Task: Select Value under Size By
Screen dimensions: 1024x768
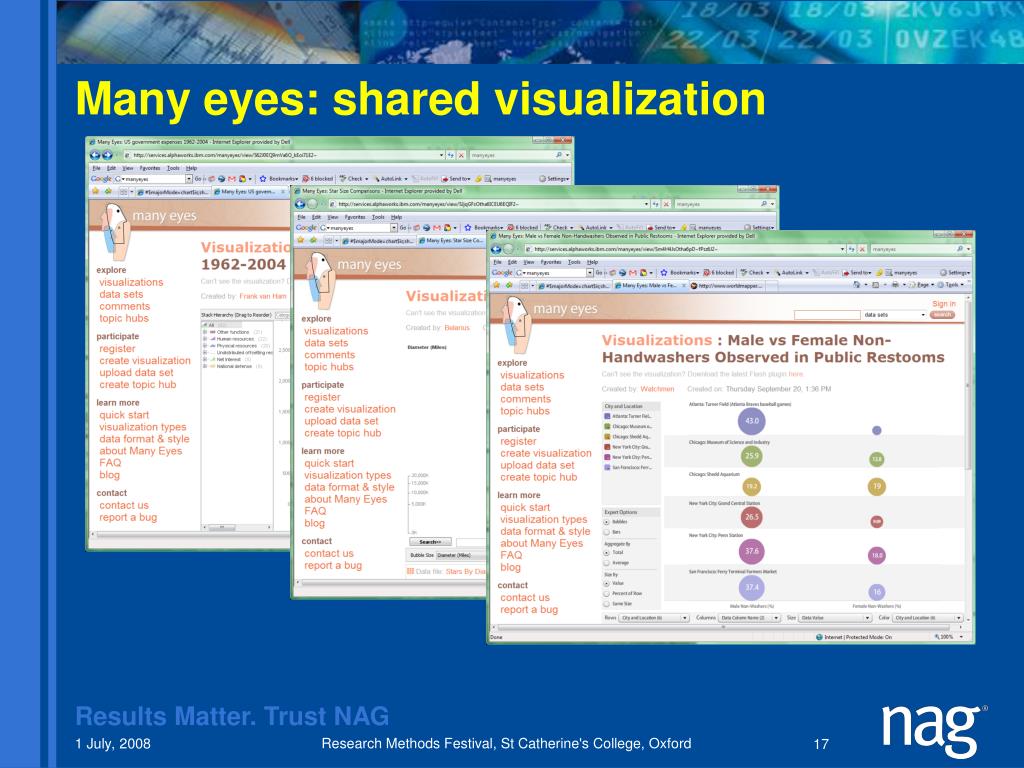Action: [x=606, y=583]
